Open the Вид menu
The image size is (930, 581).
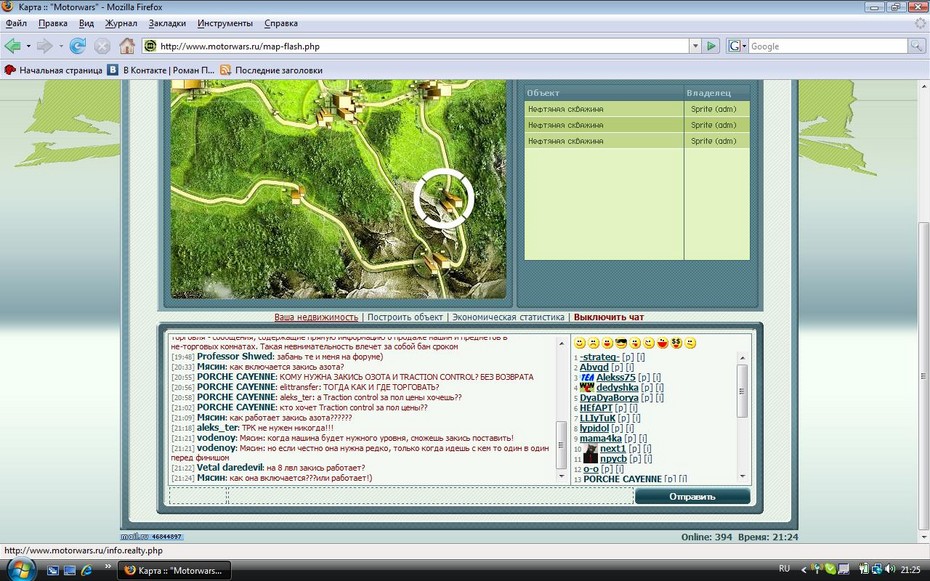pos(86,23)
